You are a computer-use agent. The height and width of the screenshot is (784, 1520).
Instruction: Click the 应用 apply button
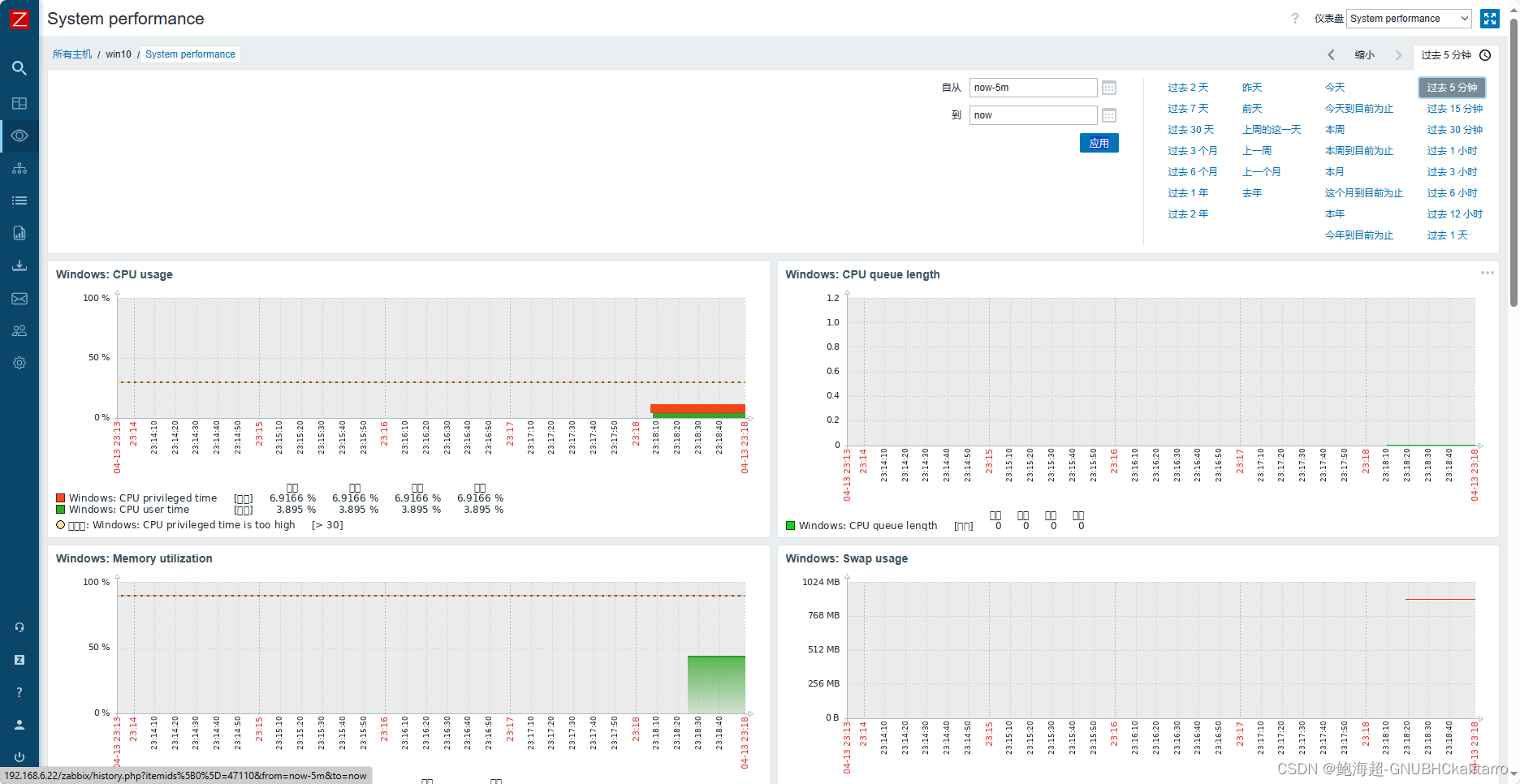[1099, 143]
